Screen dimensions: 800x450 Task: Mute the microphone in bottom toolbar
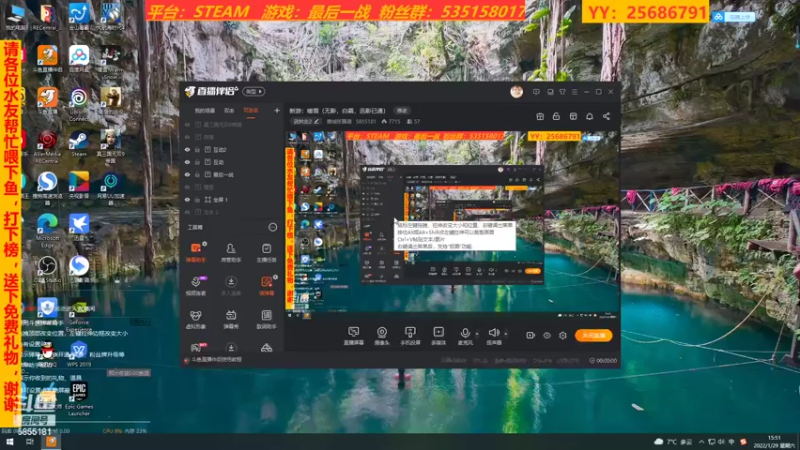click(465, 334)
